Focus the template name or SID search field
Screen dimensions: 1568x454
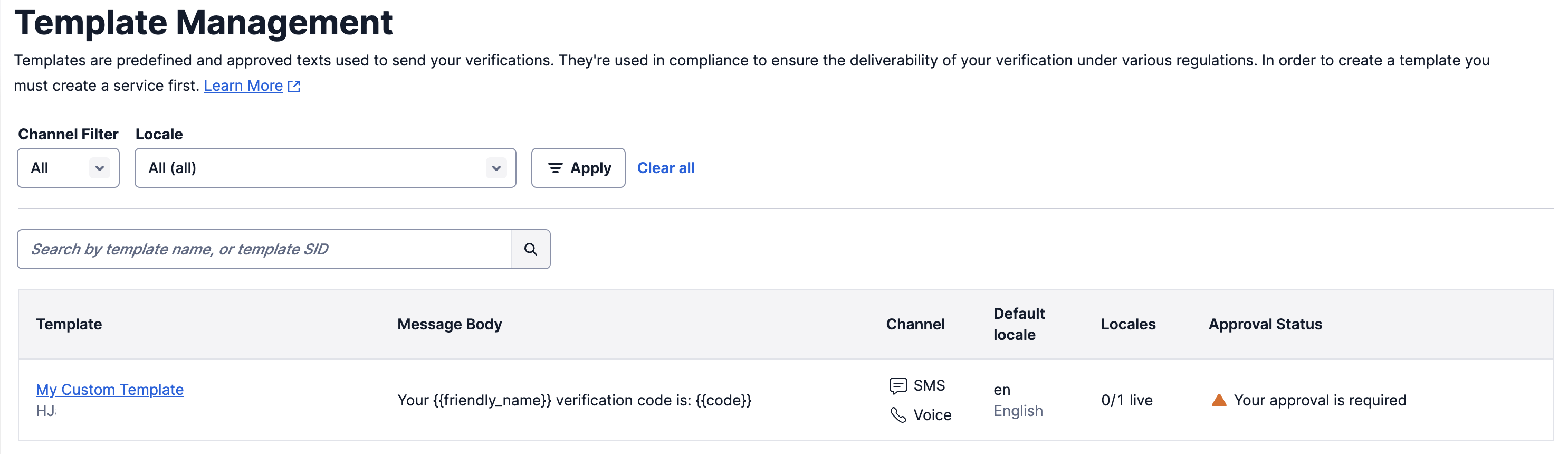click(x=264, y=249)
